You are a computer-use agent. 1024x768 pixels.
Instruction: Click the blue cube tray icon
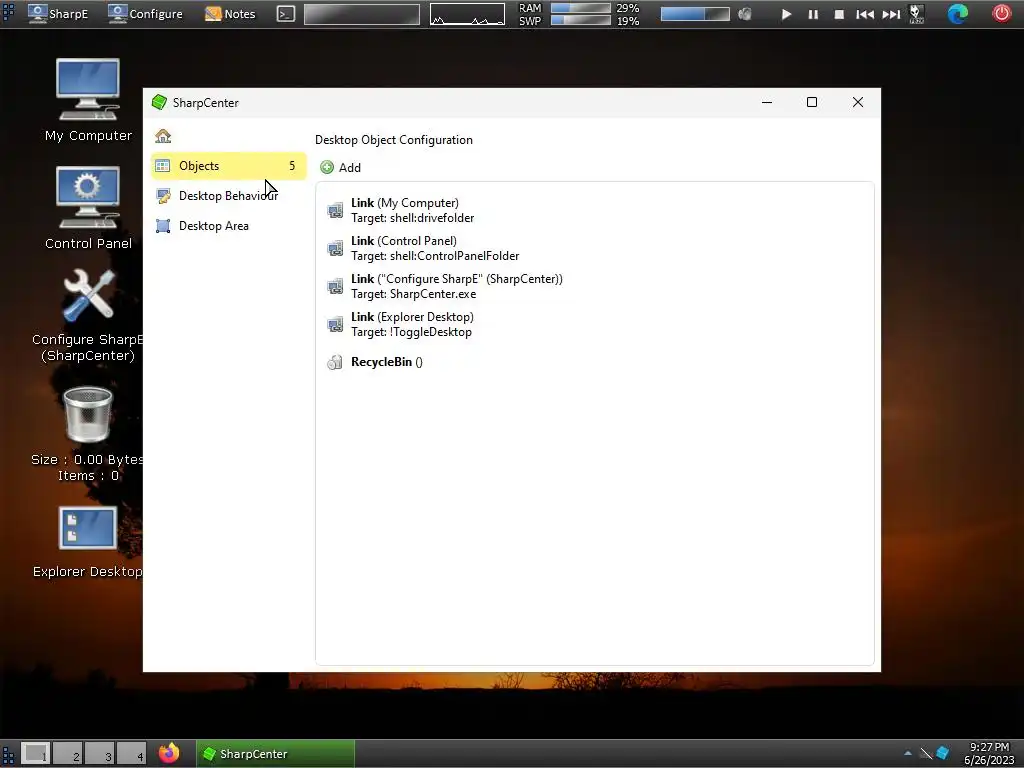tap(942, 754)
